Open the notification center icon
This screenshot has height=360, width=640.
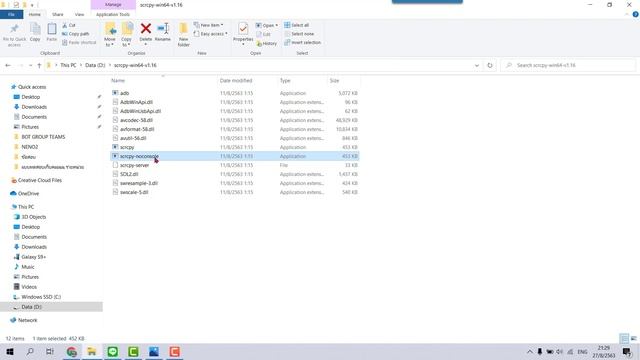[627, 351]
